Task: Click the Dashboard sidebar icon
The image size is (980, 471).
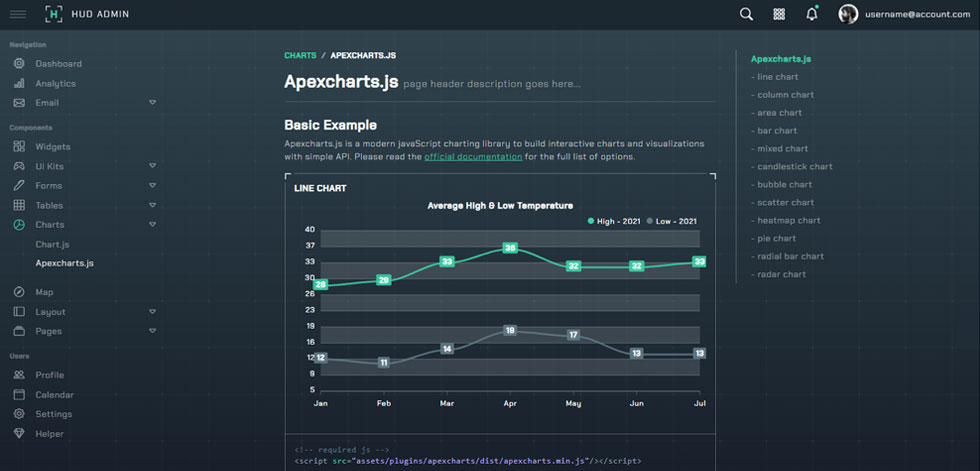Action: tap(19, 64)
